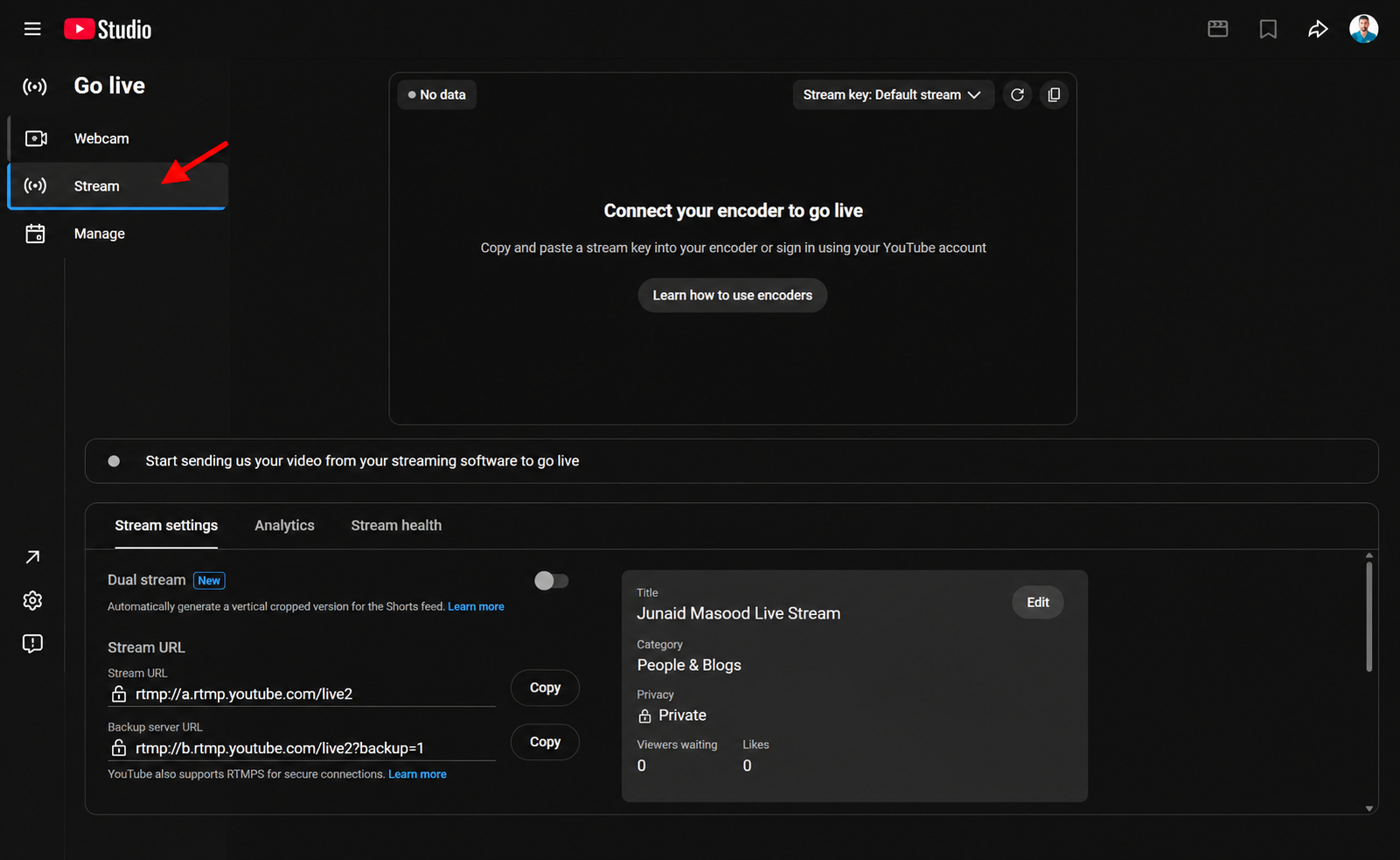Select the Webcam camera icon
This screenshot has height=860, width=1400.
36,138
